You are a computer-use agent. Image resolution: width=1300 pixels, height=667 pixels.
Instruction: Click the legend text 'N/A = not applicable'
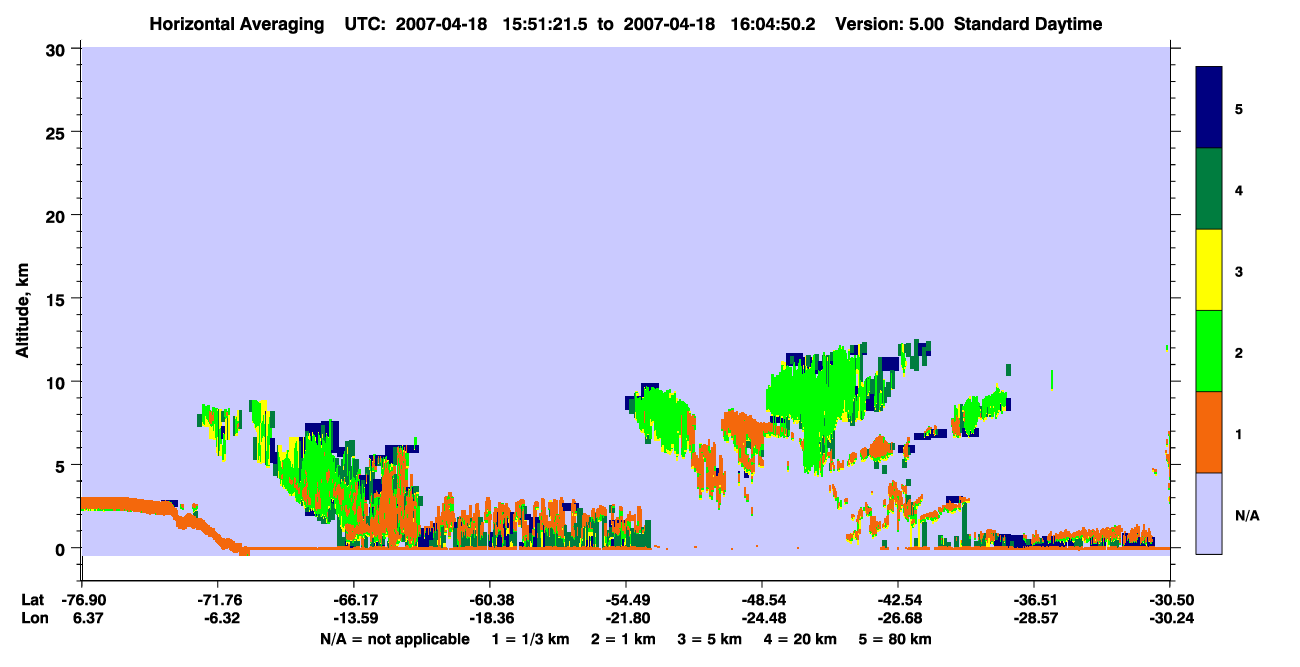click(x=394, y=639)
